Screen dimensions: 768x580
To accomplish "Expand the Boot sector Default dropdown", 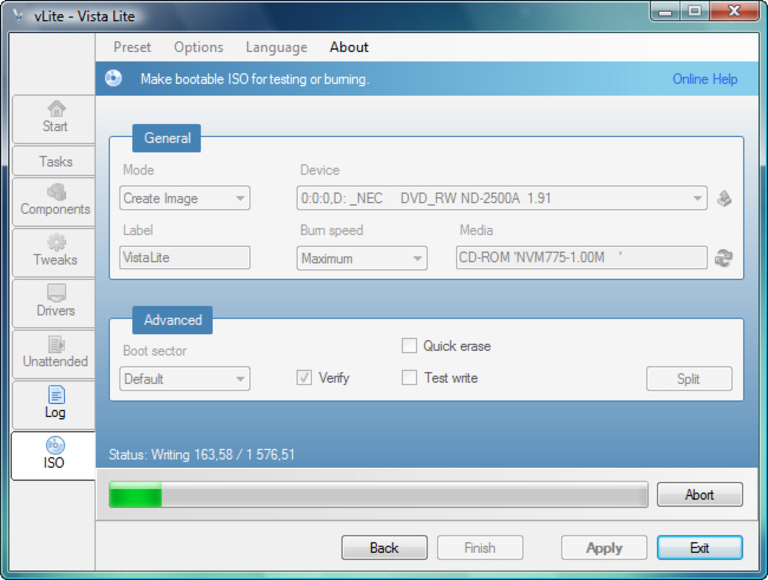I will [x=185, y=379].
